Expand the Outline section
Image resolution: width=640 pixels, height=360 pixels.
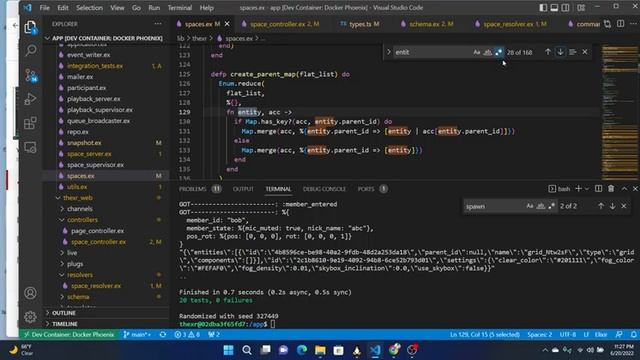(x=64, y=313)
